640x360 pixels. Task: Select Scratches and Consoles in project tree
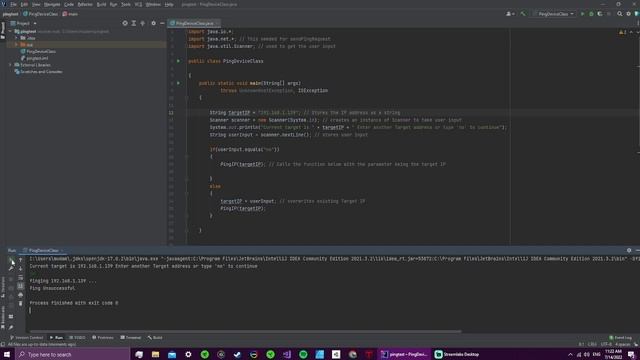[38, 72]
